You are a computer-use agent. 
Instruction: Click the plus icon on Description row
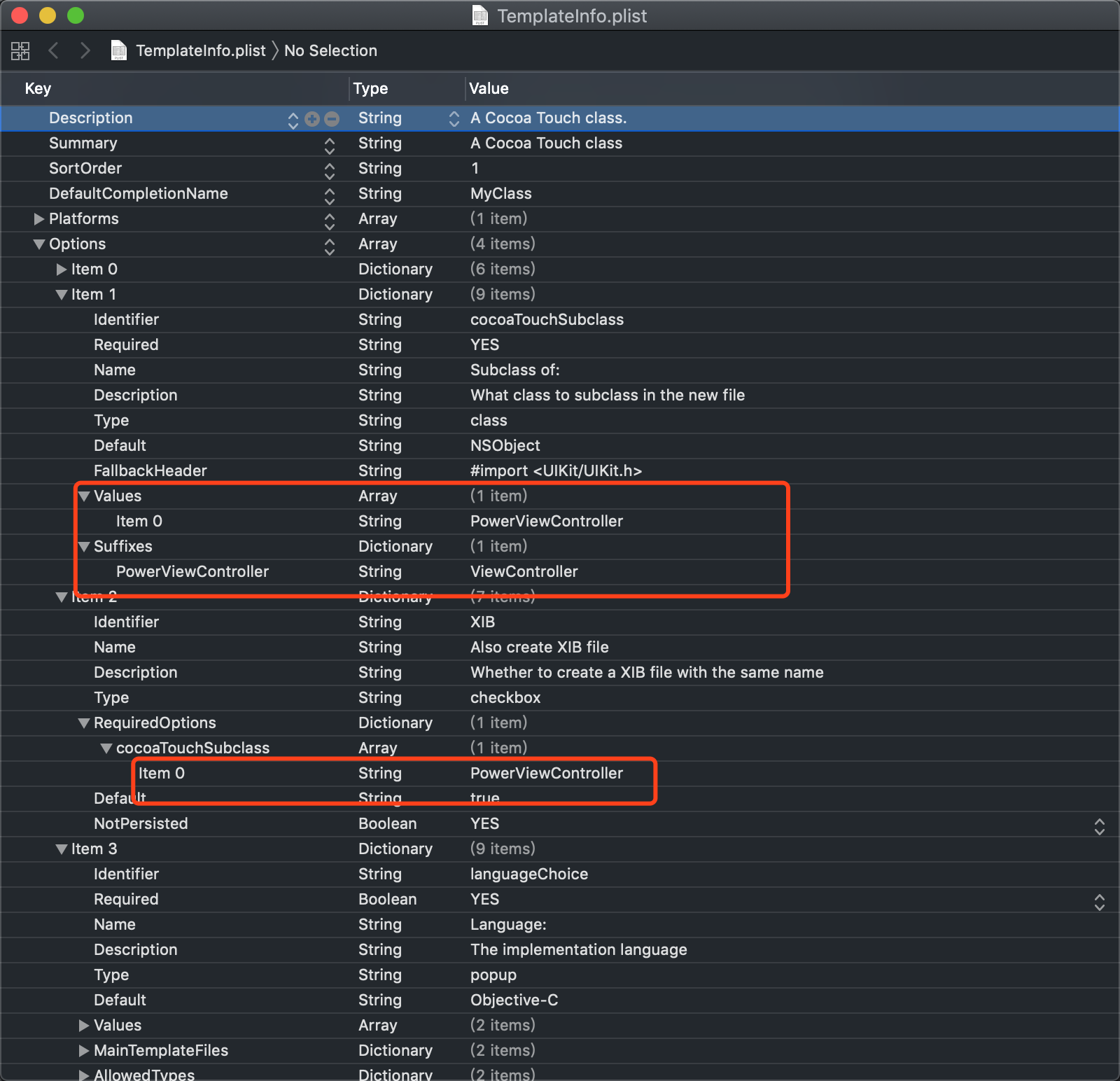click(x=312, y=119)
